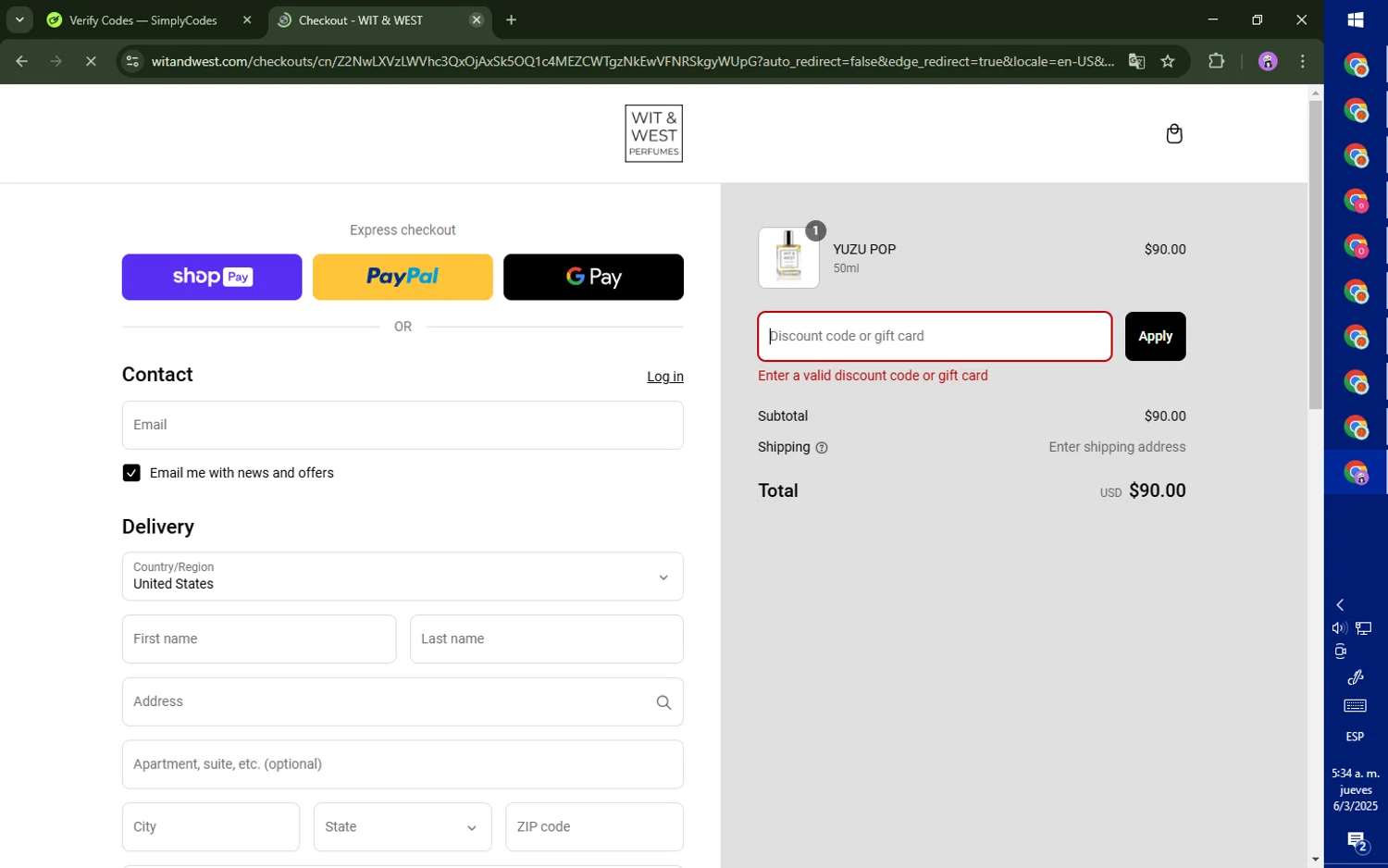The width and height of the screenshot is (1388, 868).
Task: Switch to Verify Codes — SimplyCodes tab
Action: point(143,20)
